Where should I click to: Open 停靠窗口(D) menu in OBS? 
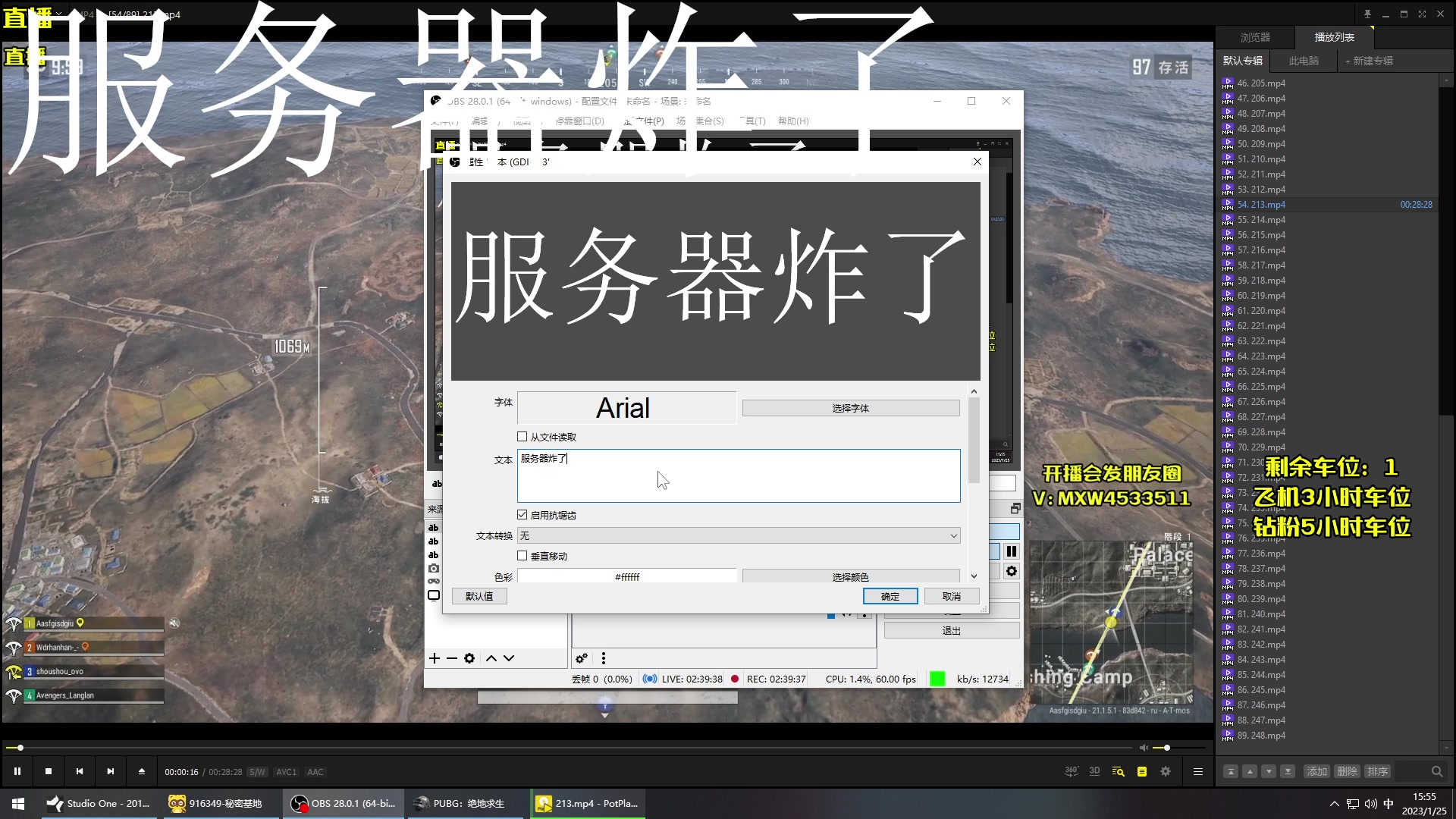(579, 121)
